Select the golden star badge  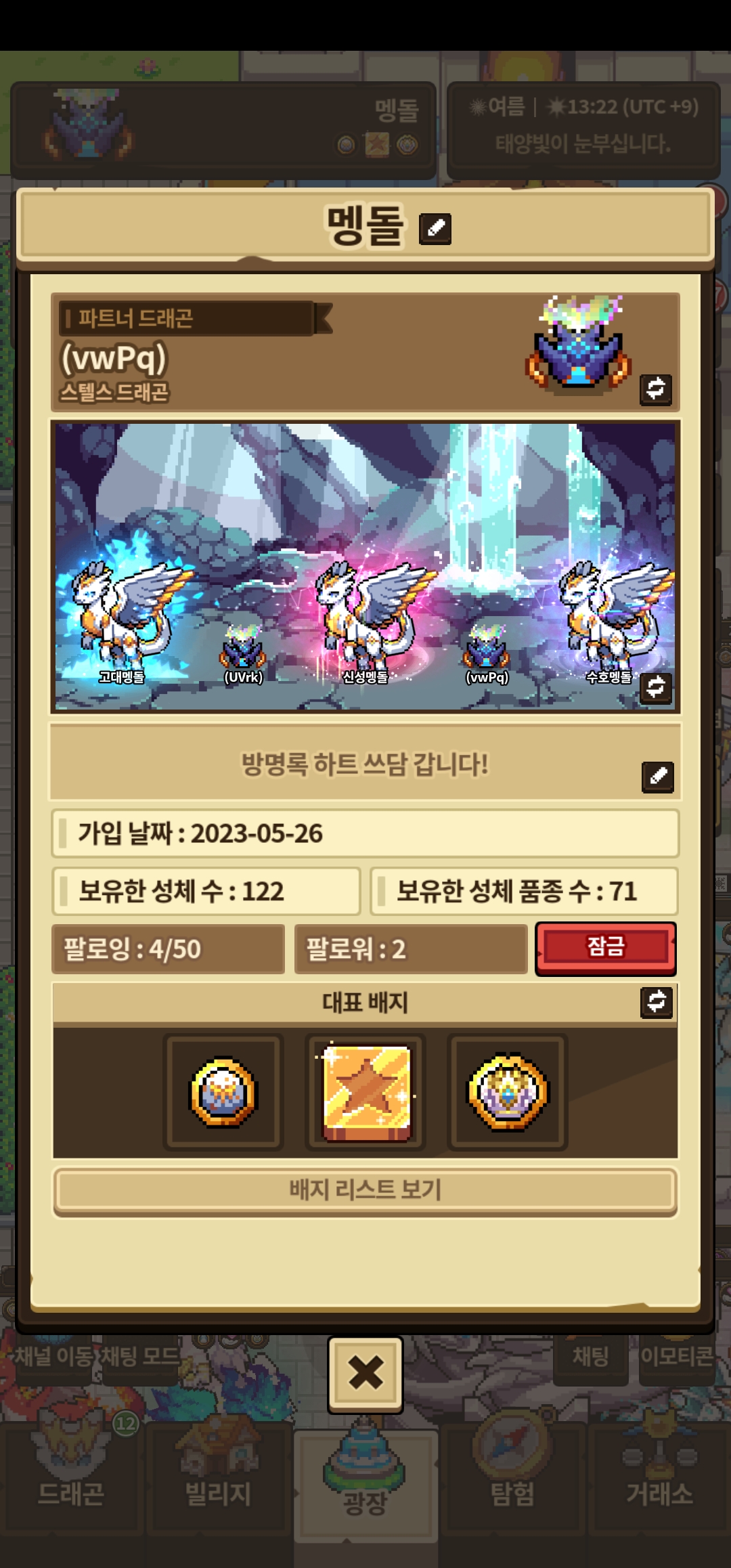coord(365,1092)
